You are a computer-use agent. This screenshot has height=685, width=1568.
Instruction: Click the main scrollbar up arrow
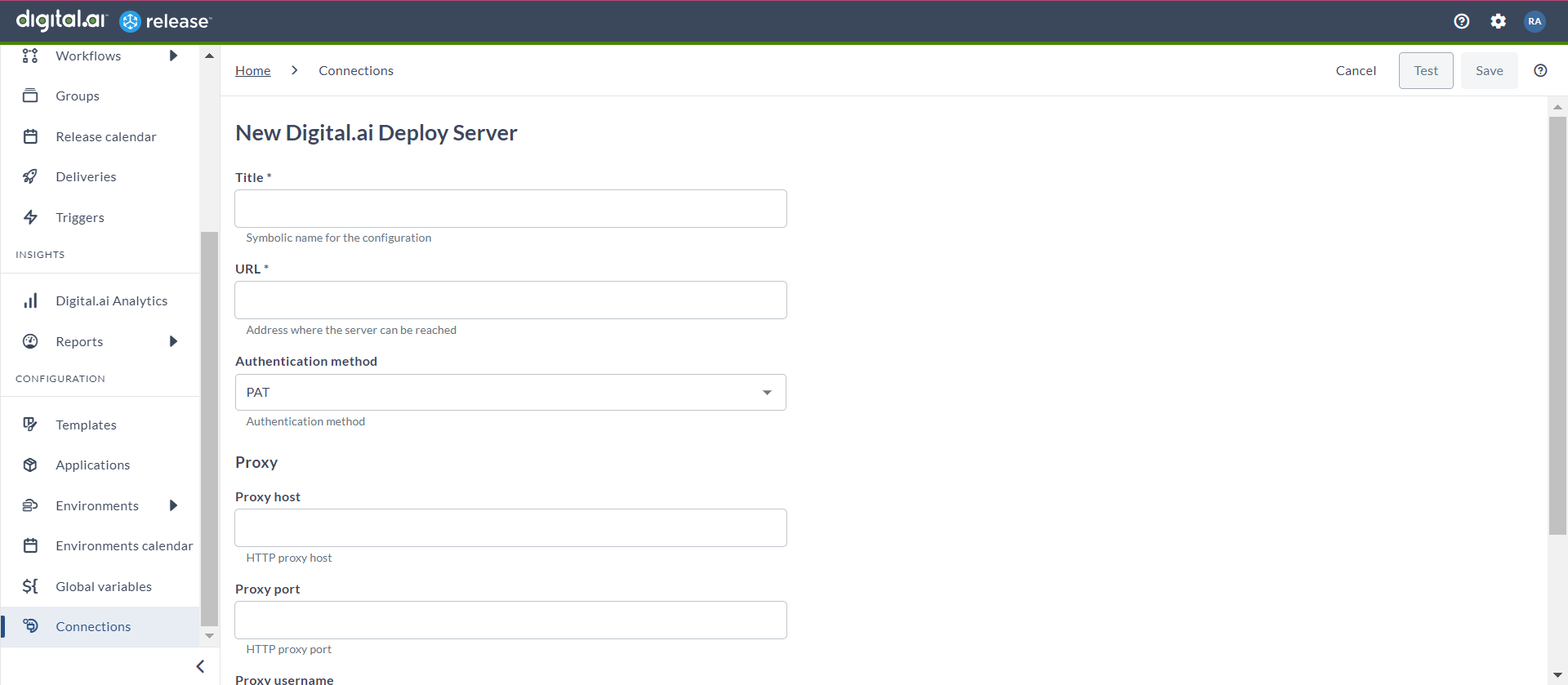point(1557,107)
